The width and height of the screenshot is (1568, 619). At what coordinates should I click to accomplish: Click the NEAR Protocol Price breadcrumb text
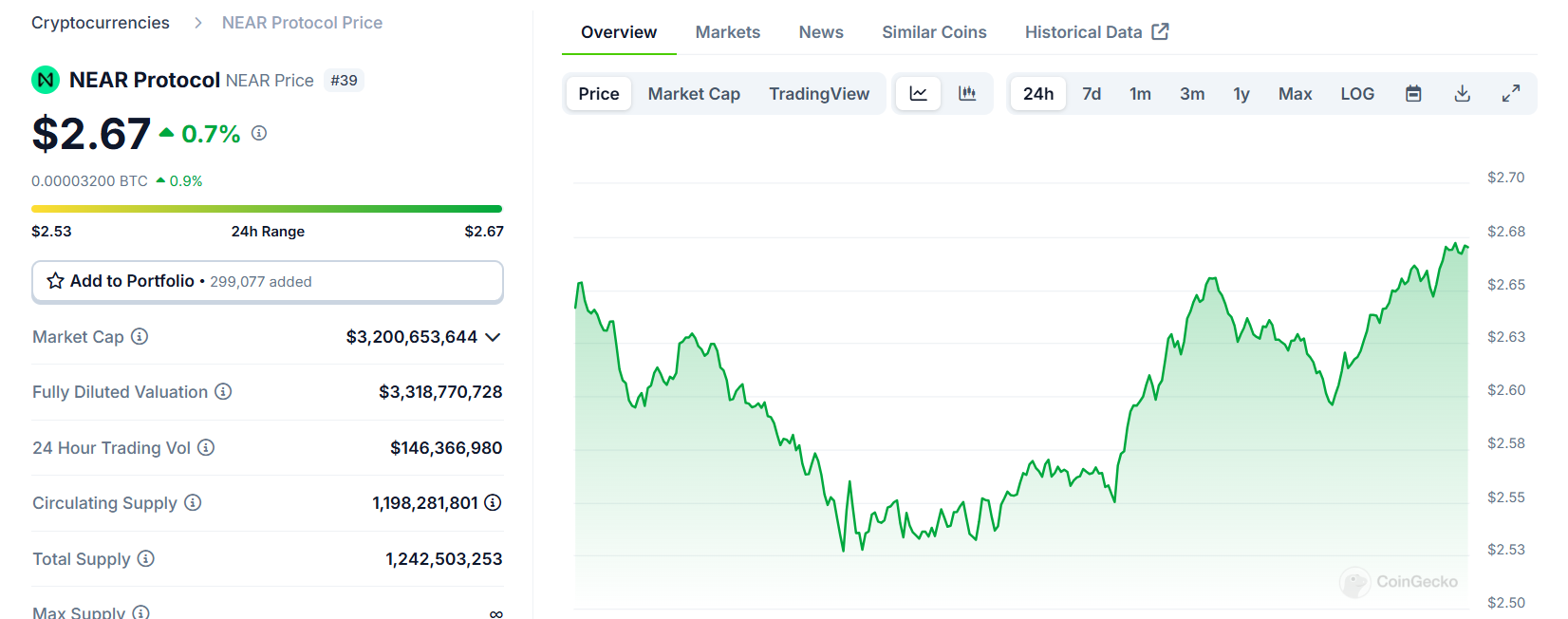(302, 23)
